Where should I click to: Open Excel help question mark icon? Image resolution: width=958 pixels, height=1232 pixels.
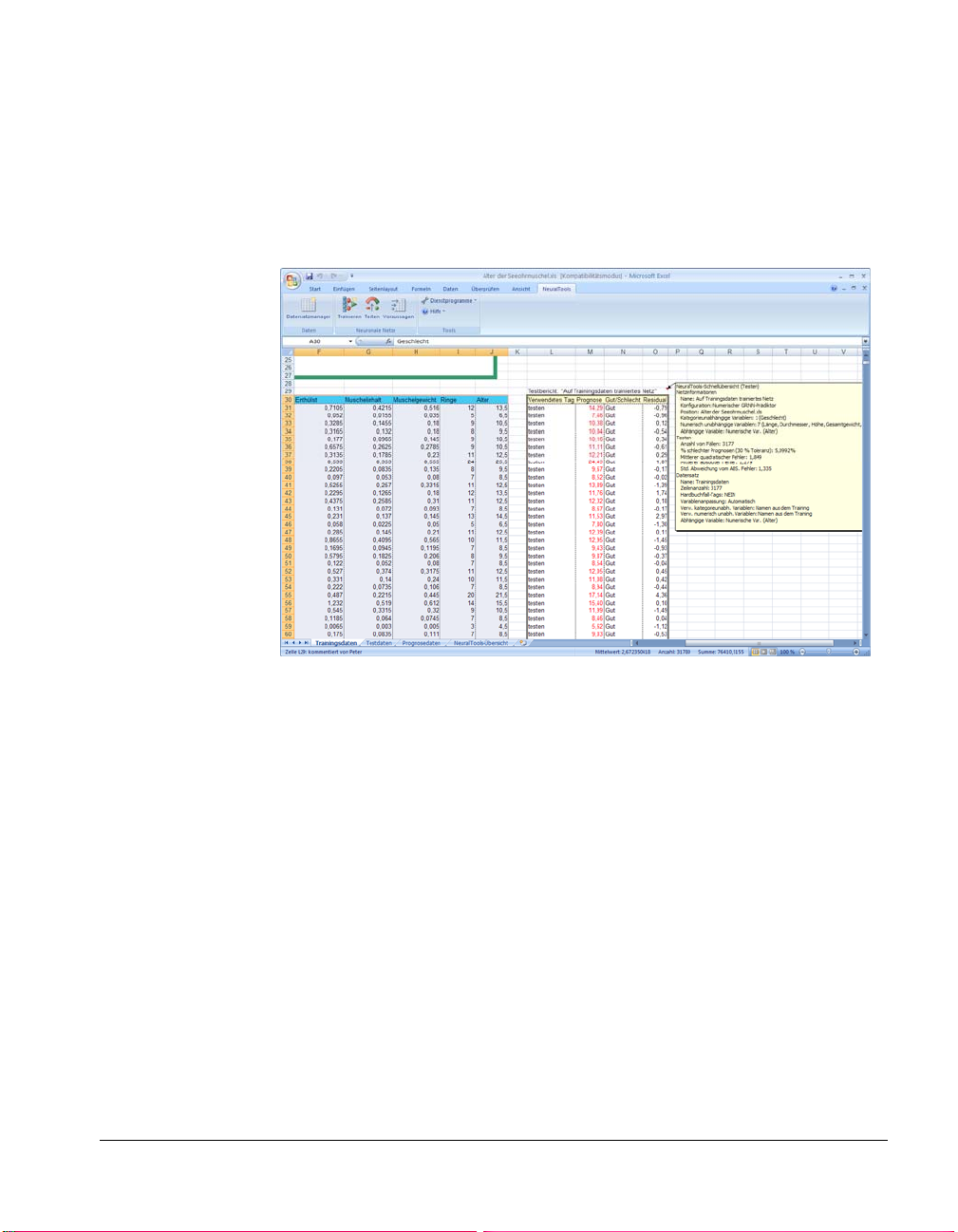point(834,288)
